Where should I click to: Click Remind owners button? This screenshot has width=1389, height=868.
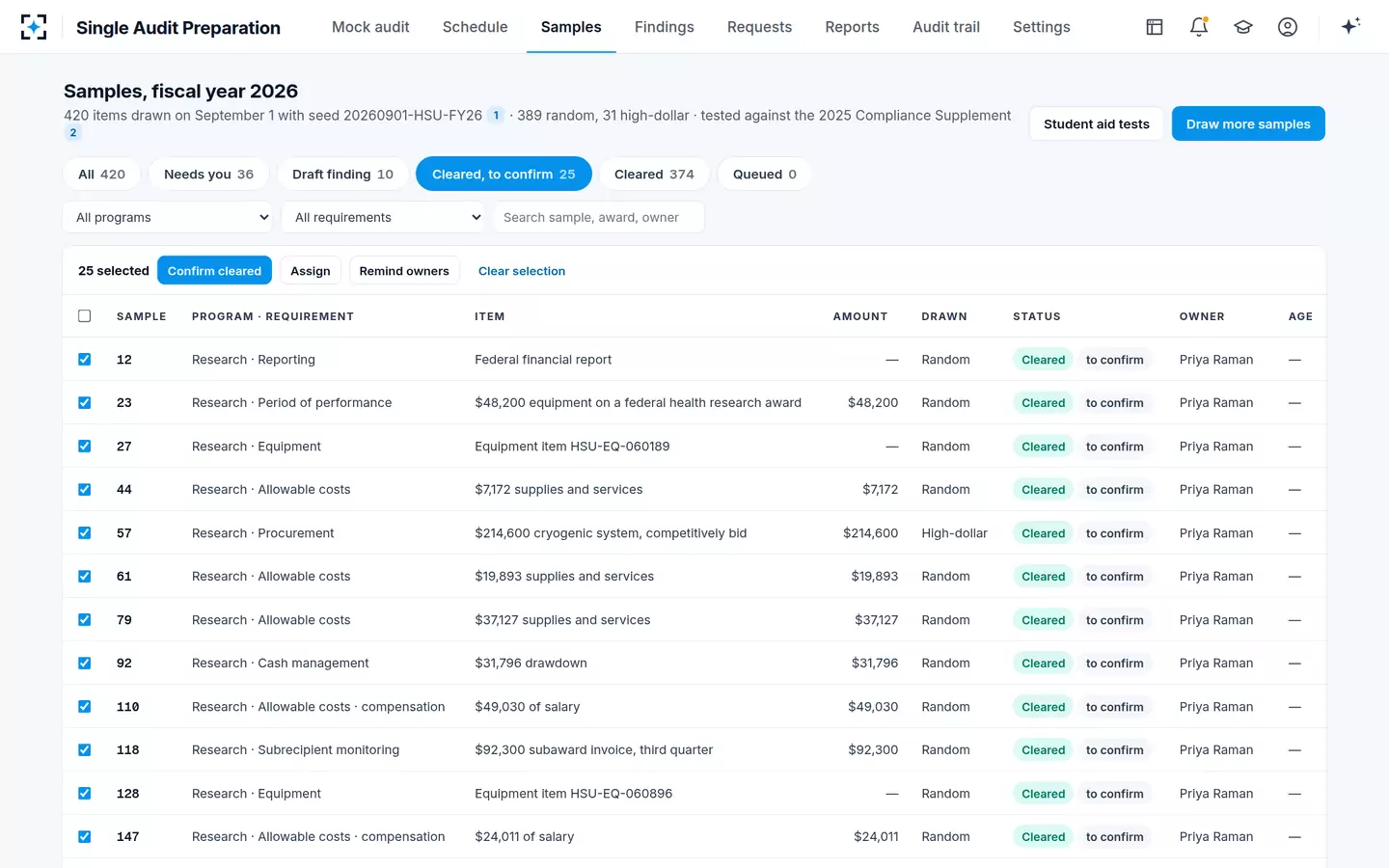pos(404,271)
